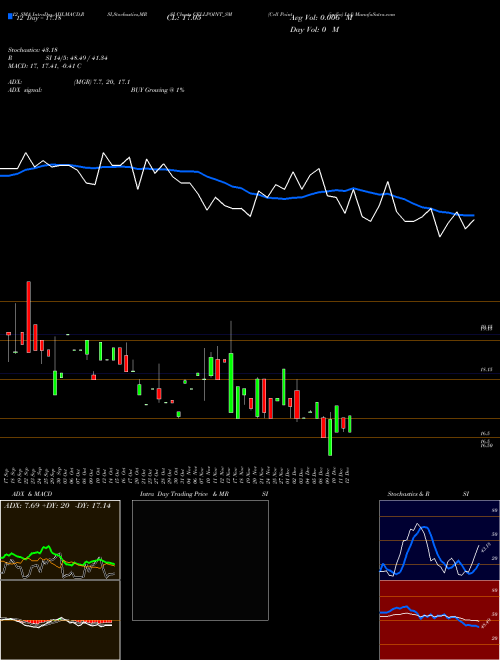This screenshot has height=660, width=500.
Task: Click the thick blue SMA line on main chart
Action: coord(236,188)
